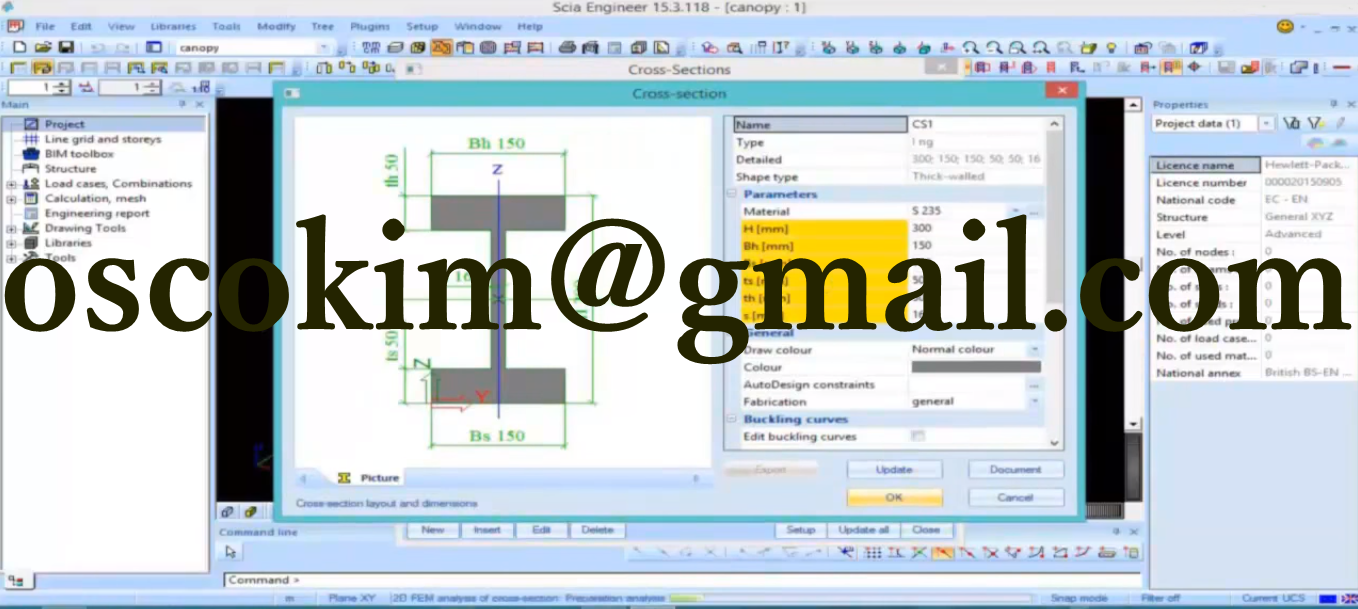The height and width of the screenshot is (609, 1358).
Task: Click the grey Colour swatch
Action: [976, 367]
